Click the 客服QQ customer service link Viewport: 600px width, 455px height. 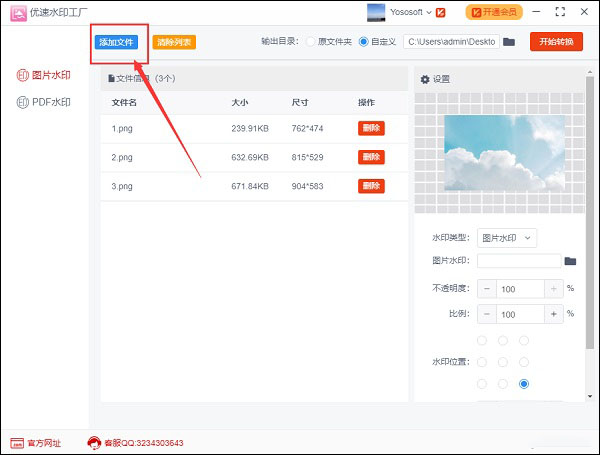[x=144, y=443]
